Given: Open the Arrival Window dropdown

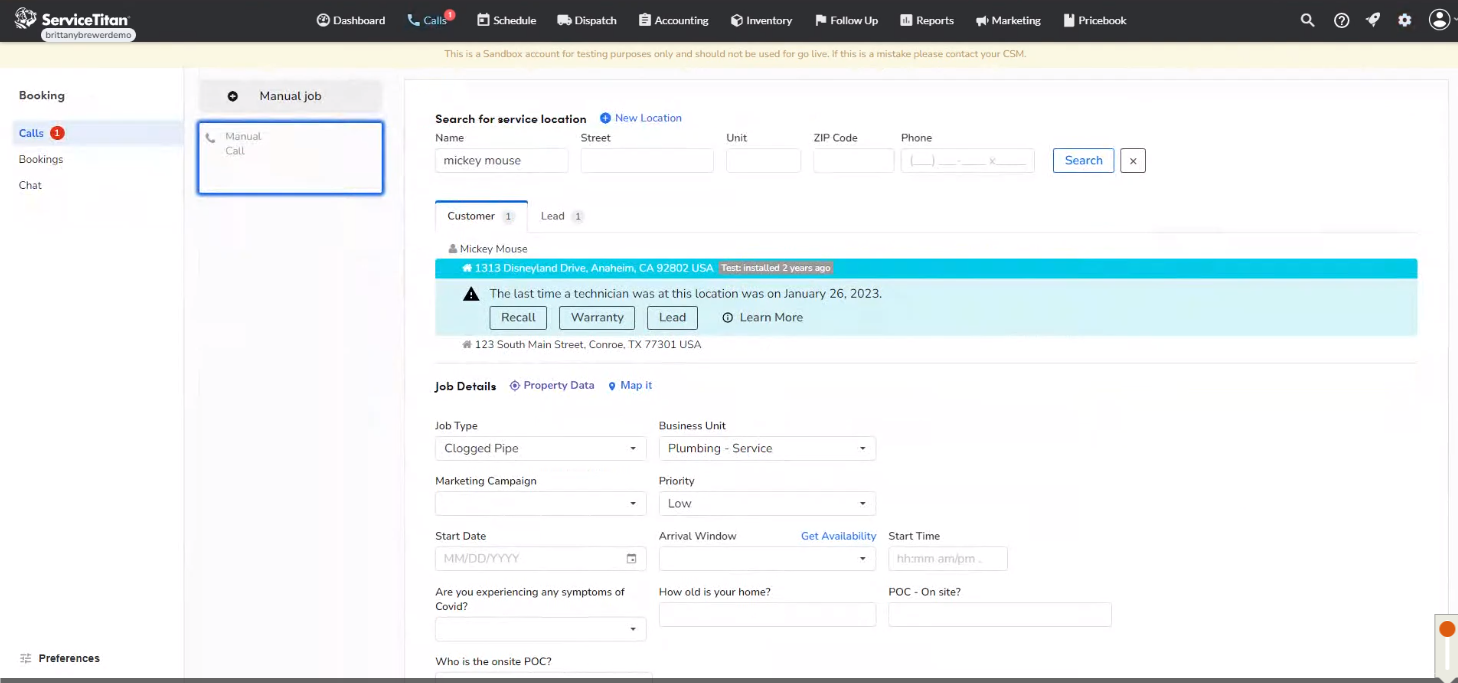Looking at the screenshot, I should (x=766, y=558).
